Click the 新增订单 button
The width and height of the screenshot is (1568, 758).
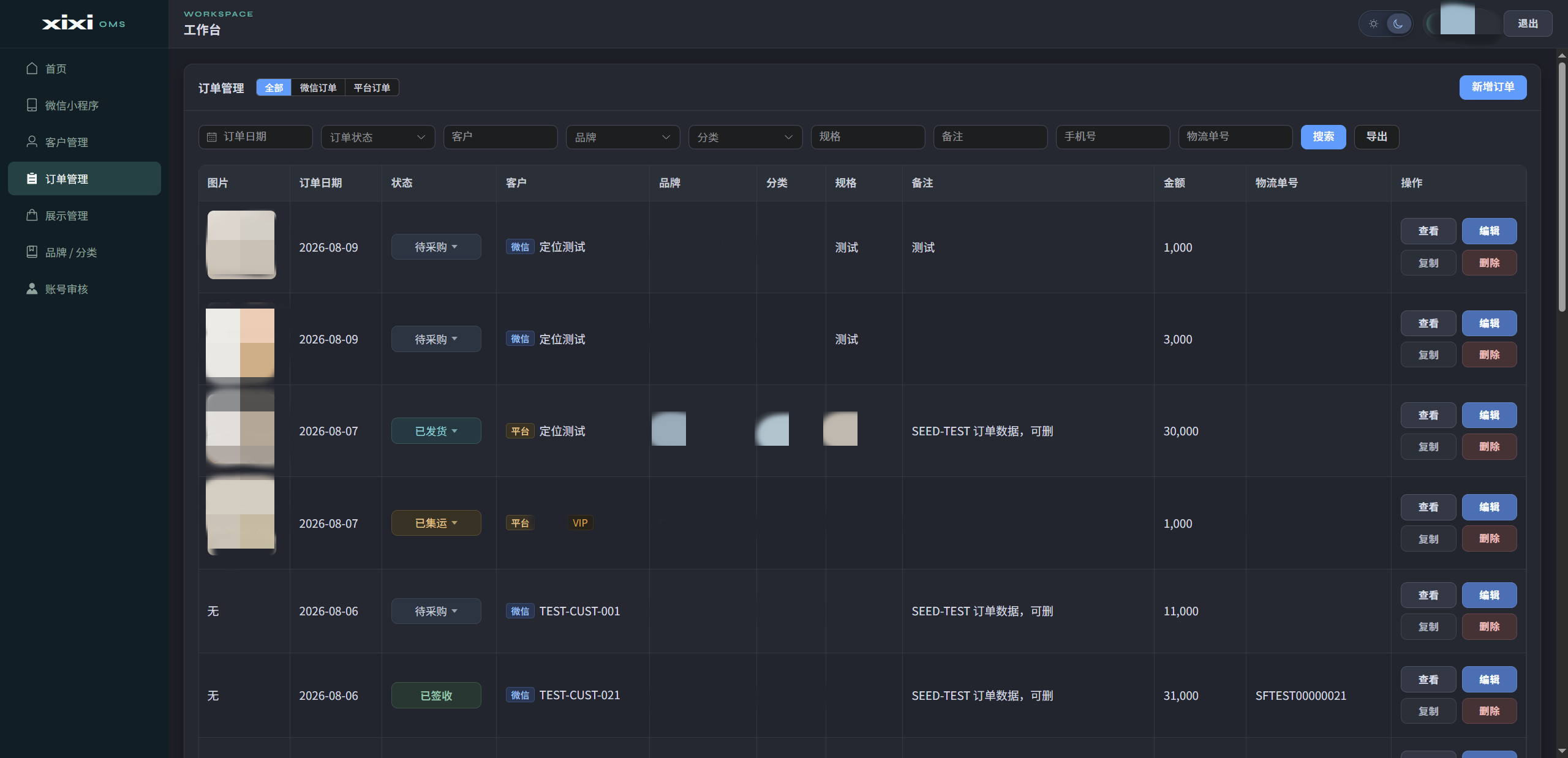point(1493,87)
